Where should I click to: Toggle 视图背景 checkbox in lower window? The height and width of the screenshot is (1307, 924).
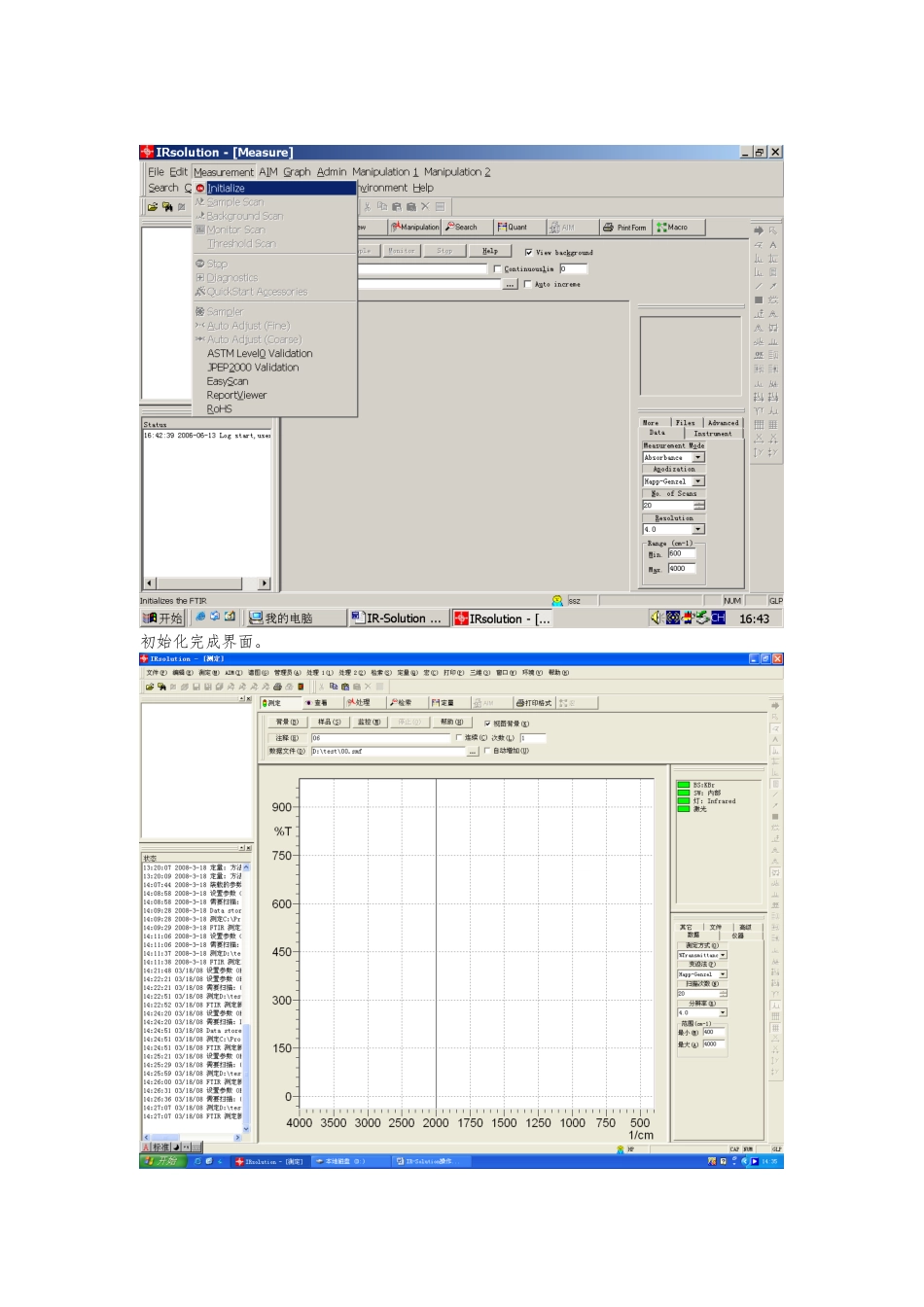tap(487, 724)
